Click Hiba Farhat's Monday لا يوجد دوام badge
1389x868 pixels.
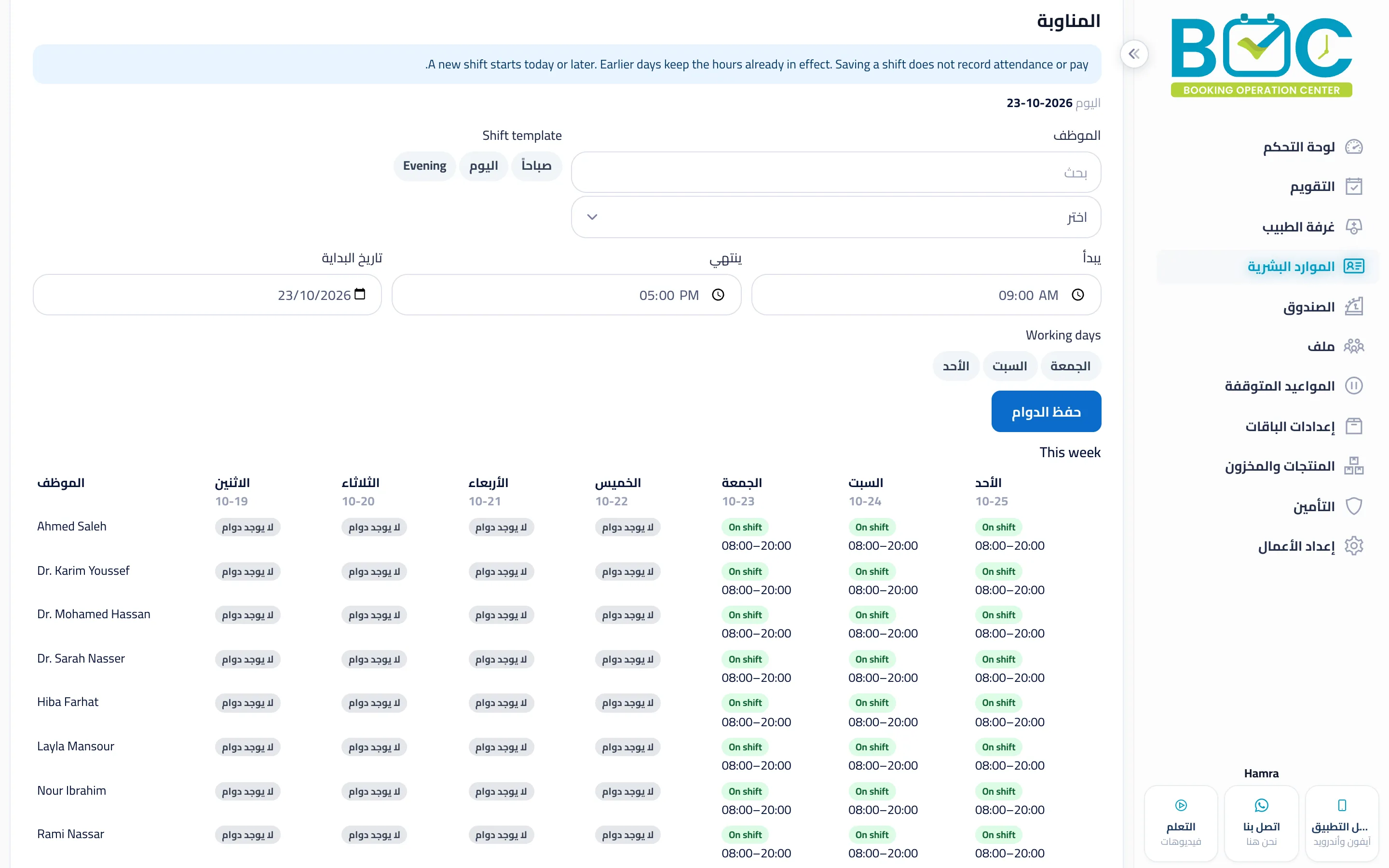click(x=247, y=703)
